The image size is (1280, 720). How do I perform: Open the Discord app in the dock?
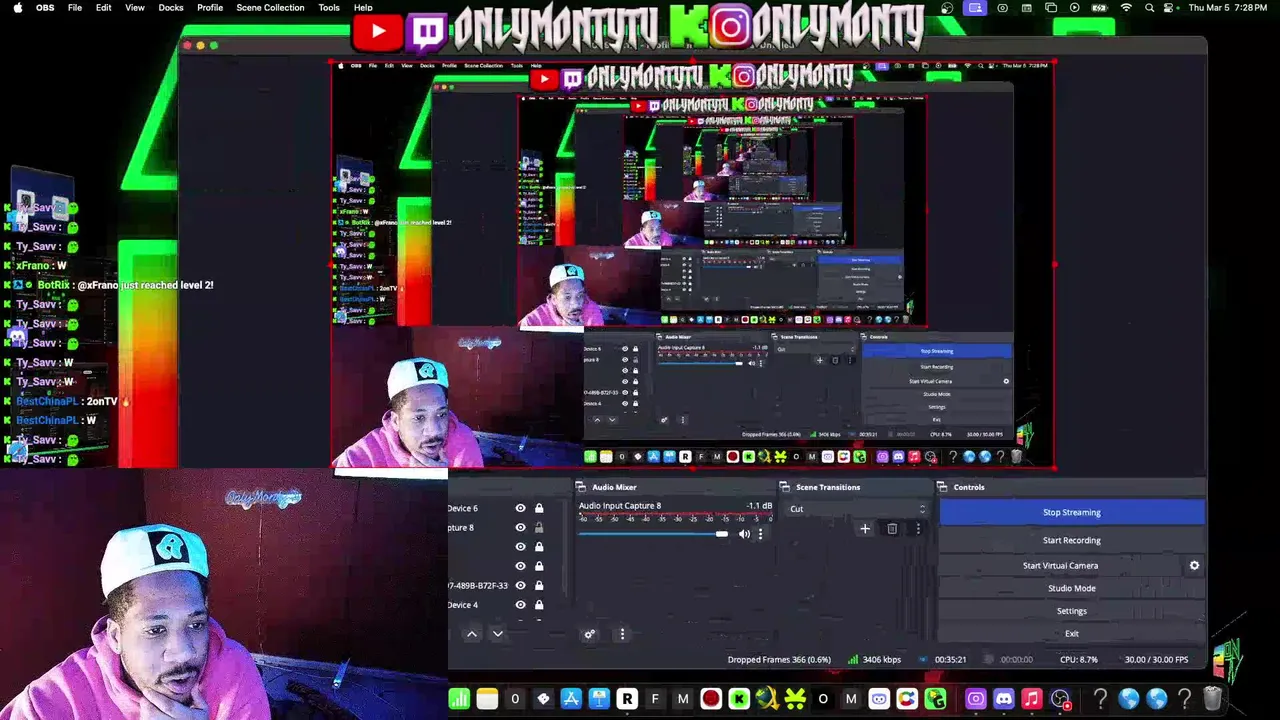(x=1004, y=699)
